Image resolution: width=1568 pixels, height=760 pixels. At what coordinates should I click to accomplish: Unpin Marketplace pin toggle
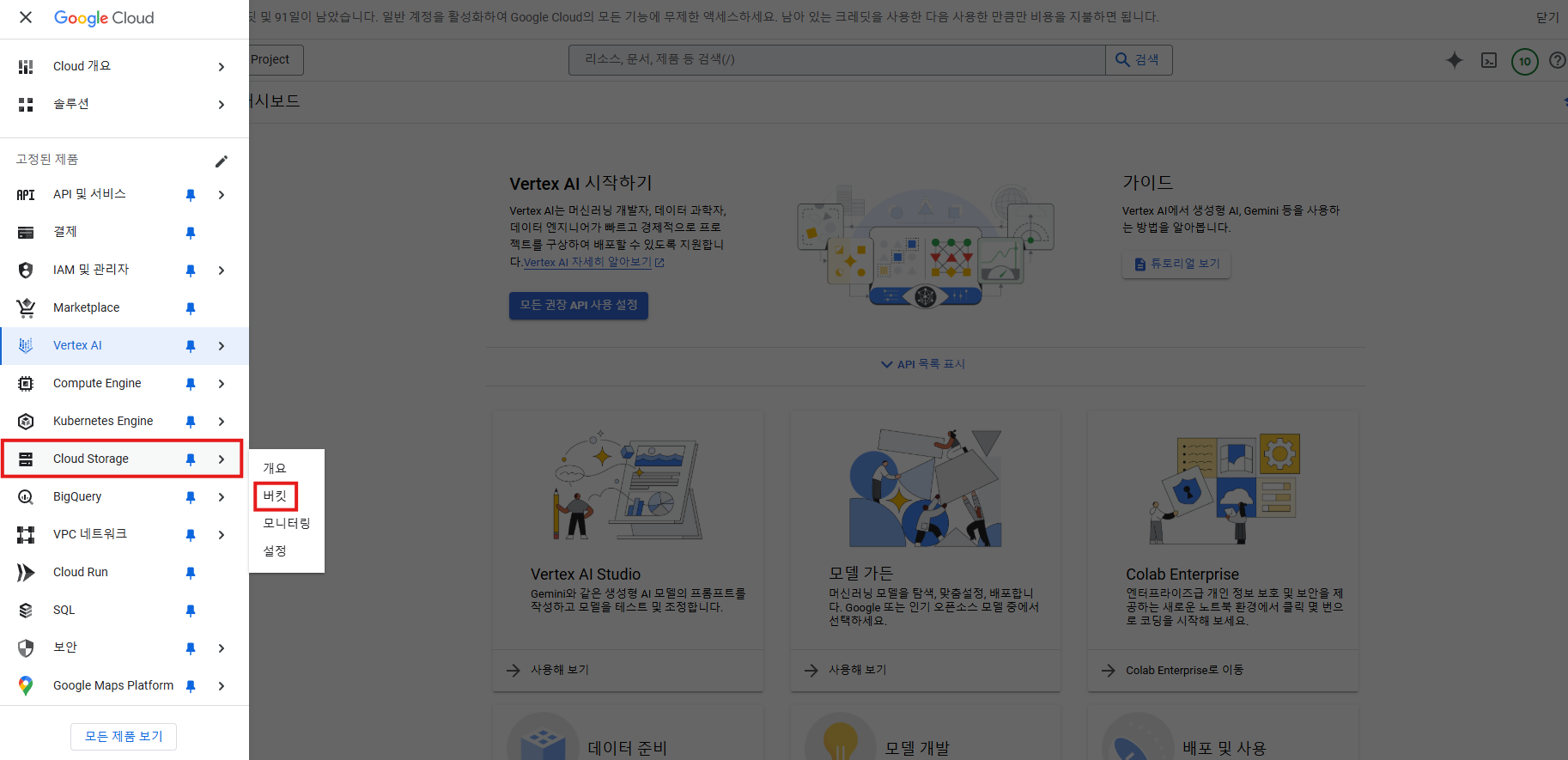(191, 308)
